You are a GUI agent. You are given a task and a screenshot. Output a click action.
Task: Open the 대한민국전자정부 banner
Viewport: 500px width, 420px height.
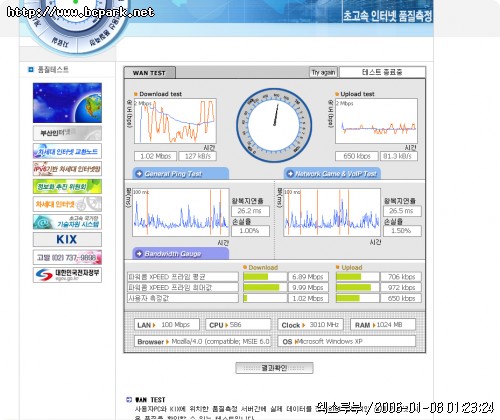click(67, 275)
